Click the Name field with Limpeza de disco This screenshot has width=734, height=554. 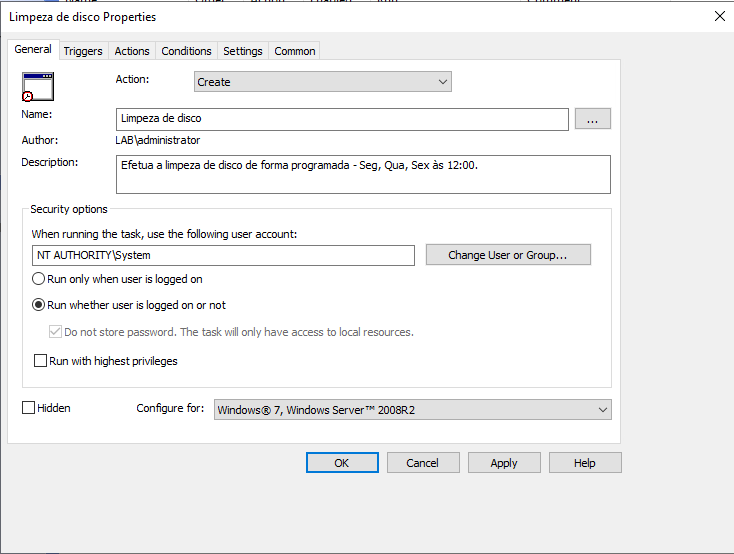tap(342, 119)
